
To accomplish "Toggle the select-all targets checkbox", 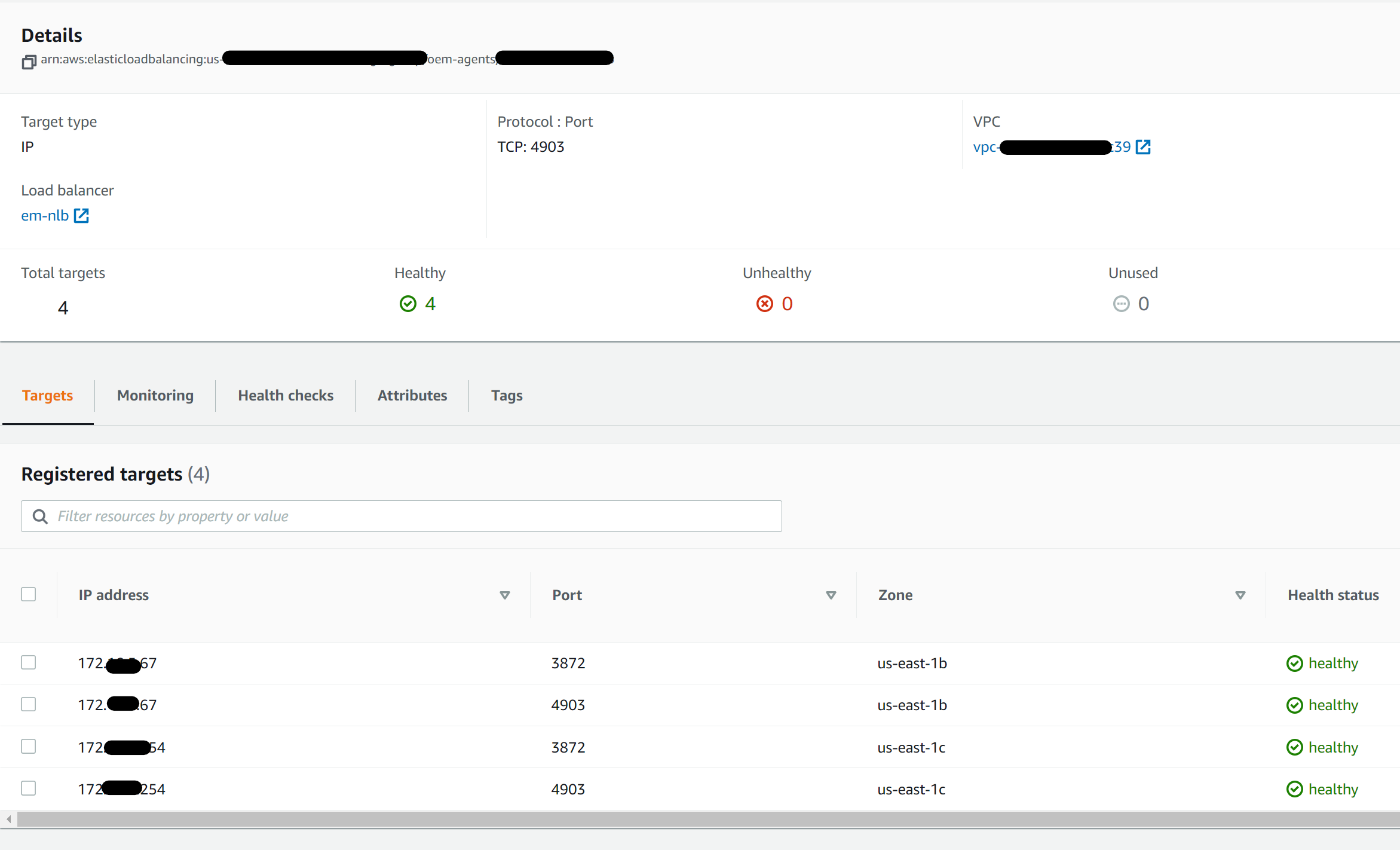I will [29, 594].
